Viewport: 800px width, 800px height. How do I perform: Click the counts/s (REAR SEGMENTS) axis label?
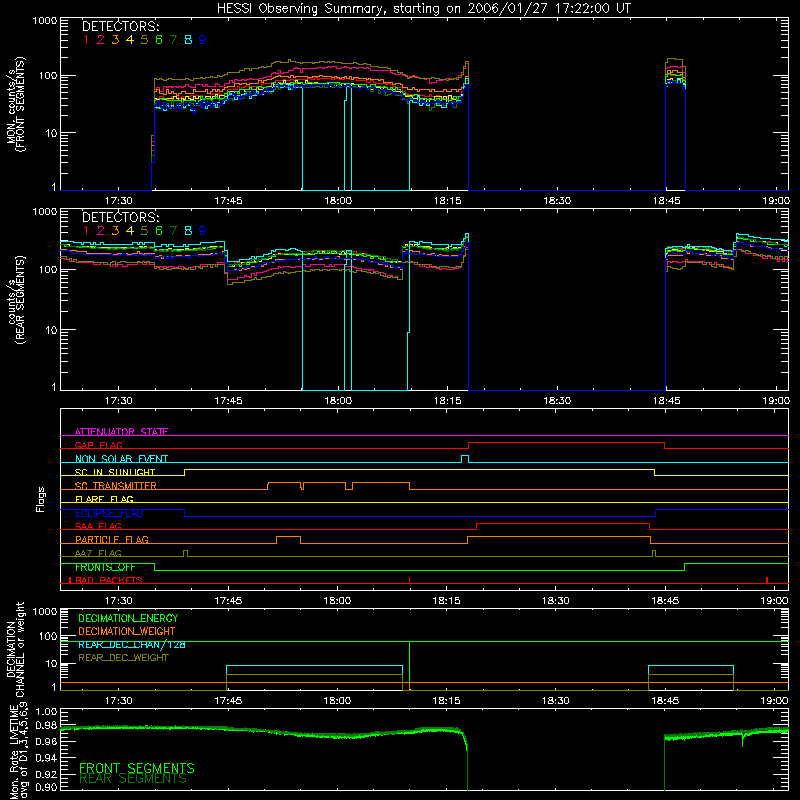16,299
